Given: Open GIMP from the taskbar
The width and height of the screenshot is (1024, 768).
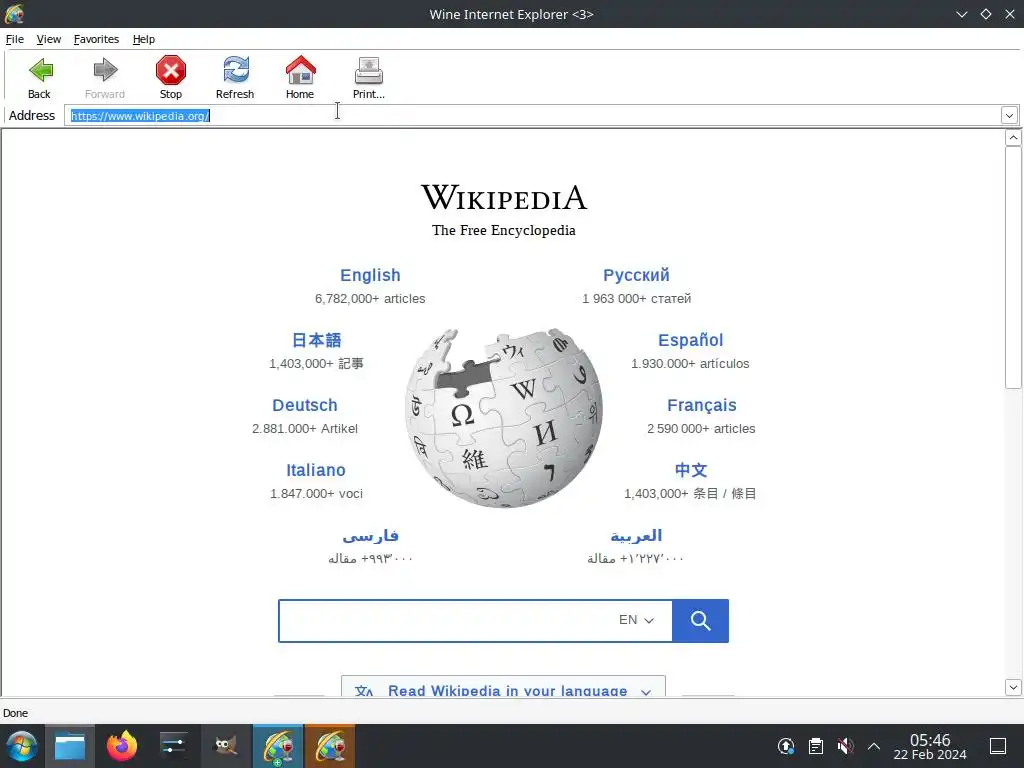Looking at the screenshot, I should pyautogui.click(x=226, y=746).
